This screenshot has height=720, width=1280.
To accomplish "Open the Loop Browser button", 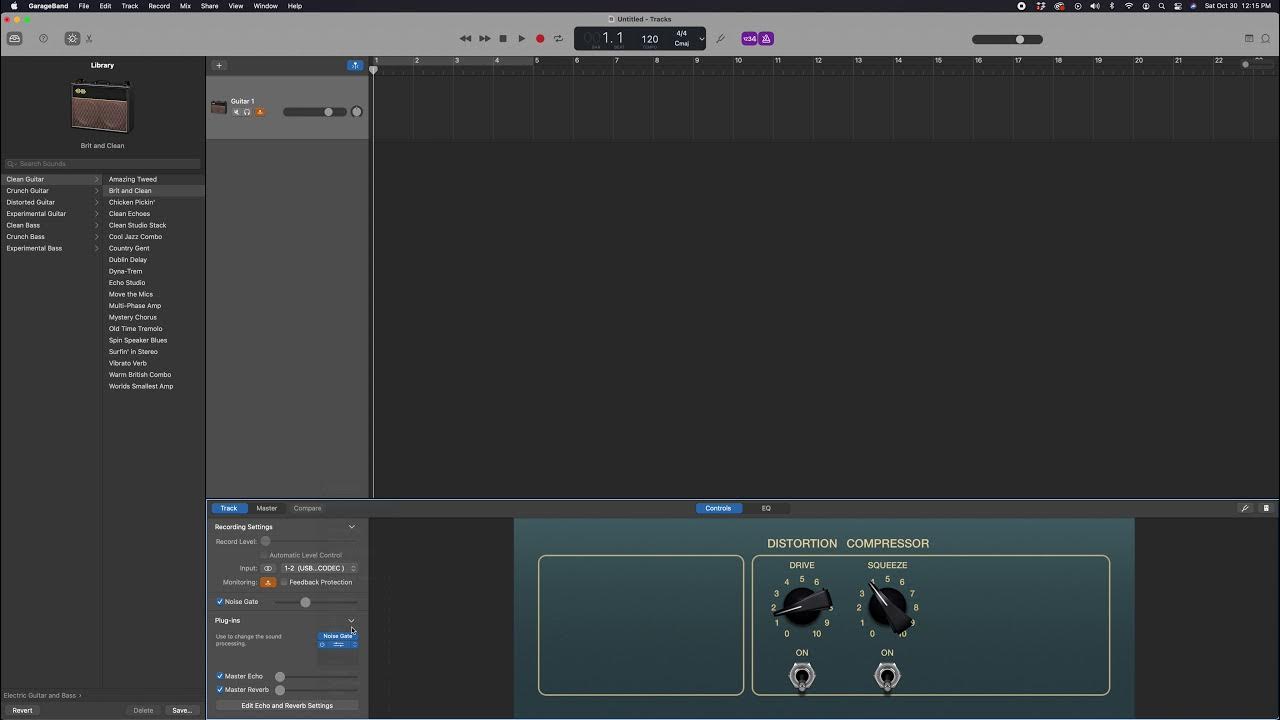I will pos(1265,39).
